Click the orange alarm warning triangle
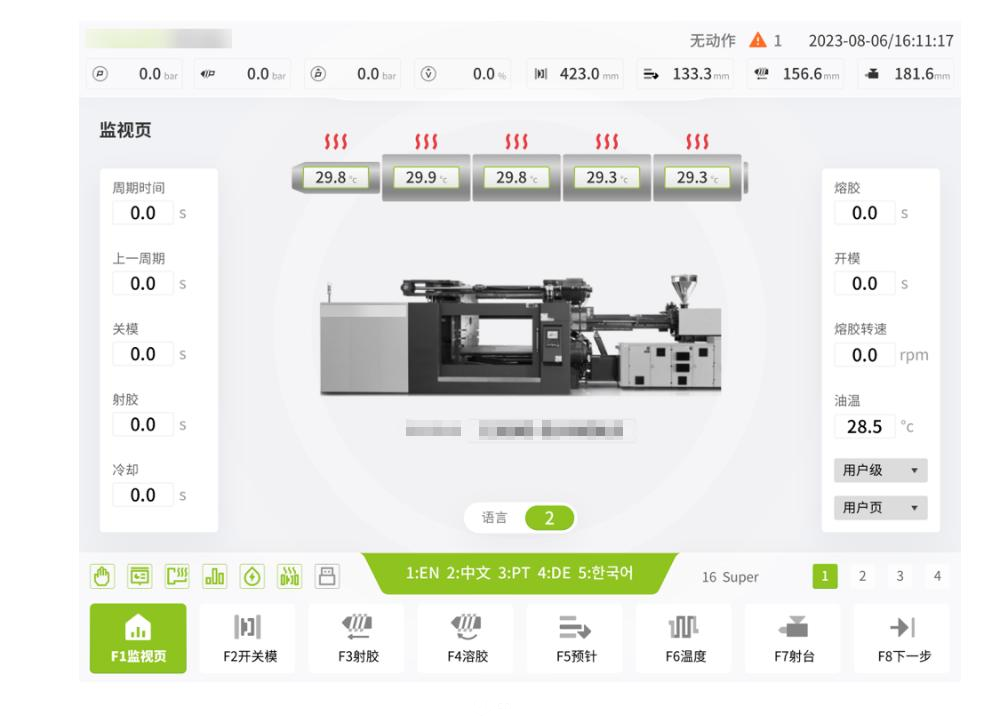 tap(757, 41)
